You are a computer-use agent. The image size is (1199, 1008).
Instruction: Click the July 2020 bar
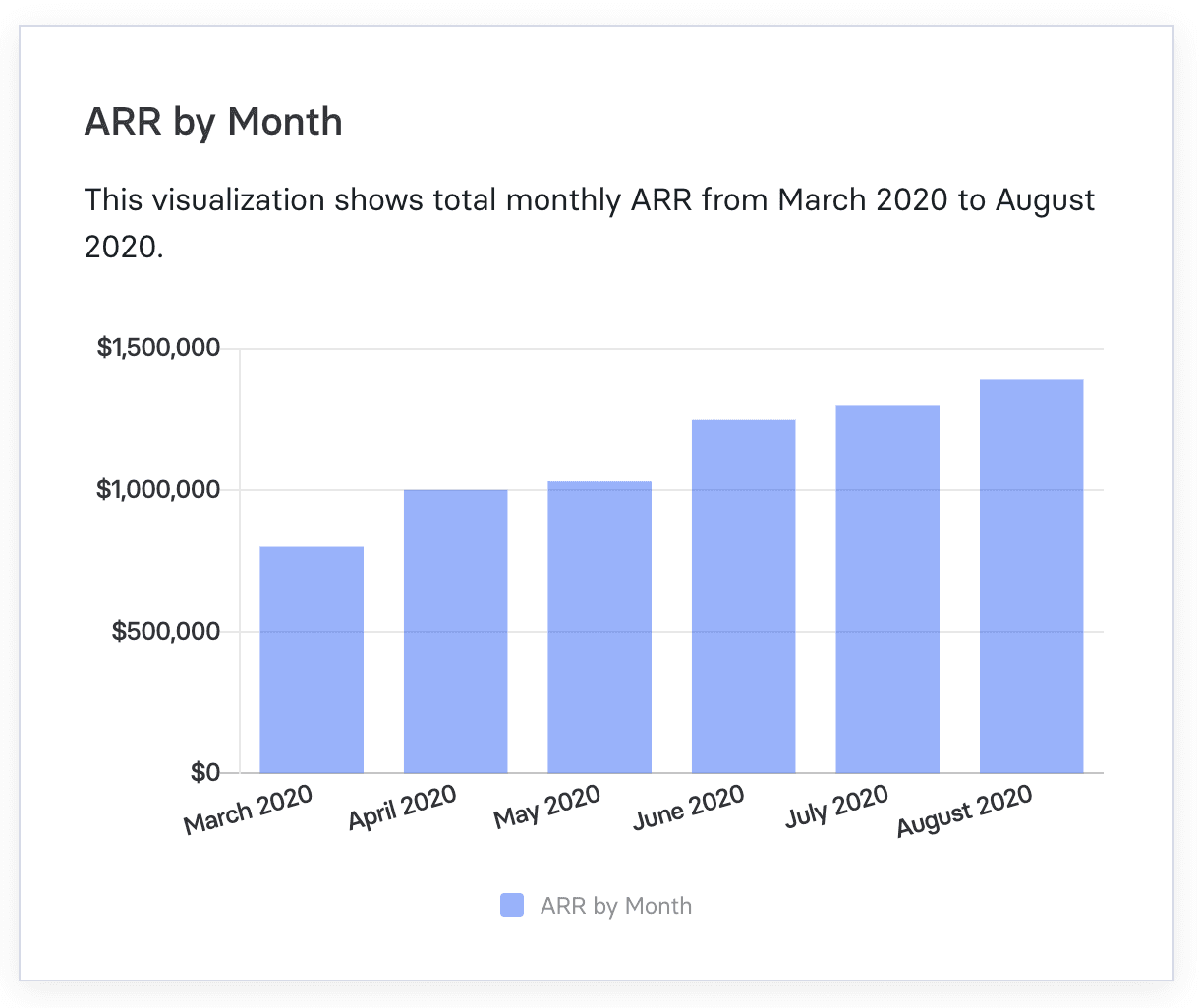tap(887, 589)
